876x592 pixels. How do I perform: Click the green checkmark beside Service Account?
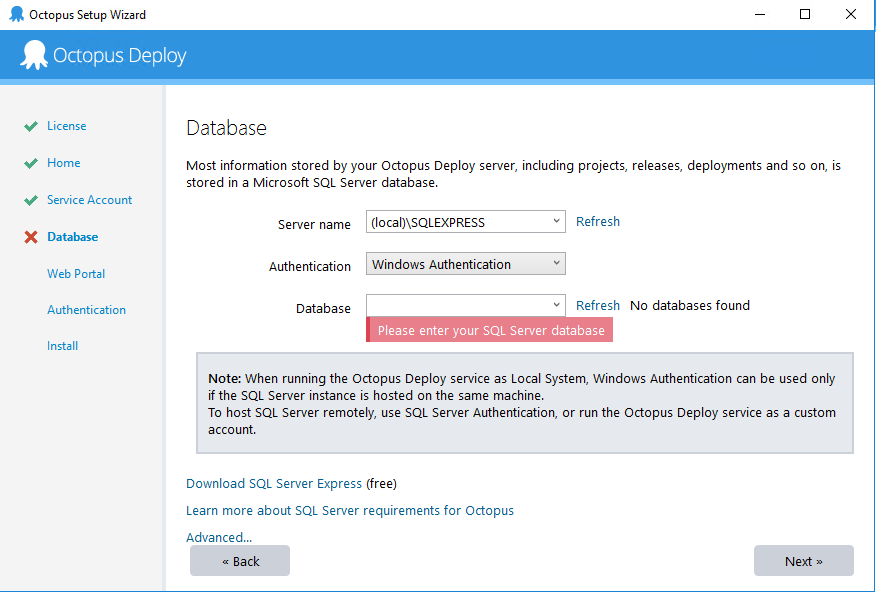[x=31, y=201]
